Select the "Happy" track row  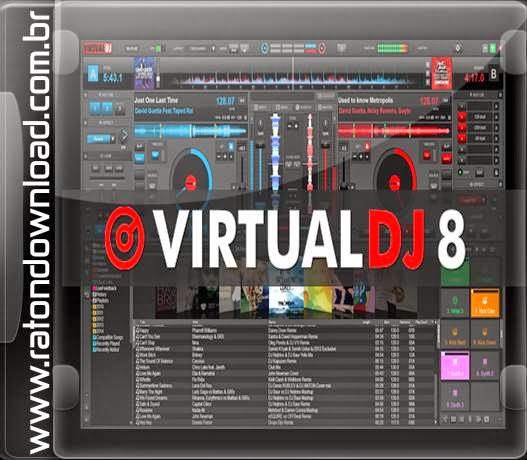[285, 331]
